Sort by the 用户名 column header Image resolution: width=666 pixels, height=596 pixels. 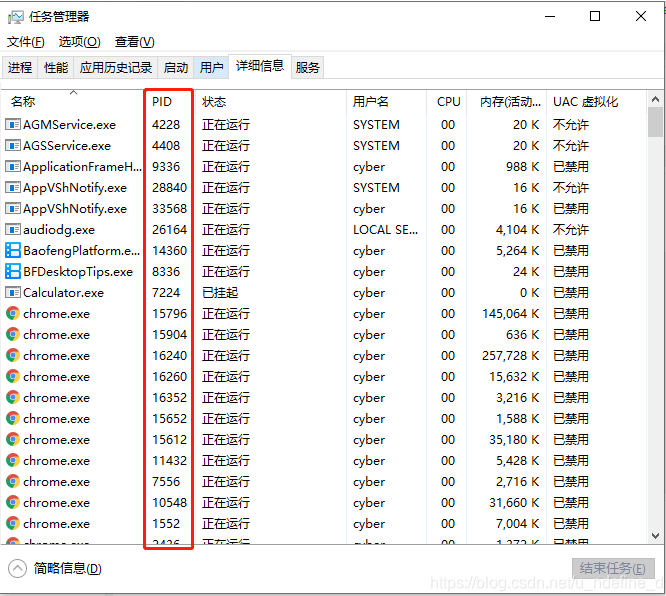387,102
